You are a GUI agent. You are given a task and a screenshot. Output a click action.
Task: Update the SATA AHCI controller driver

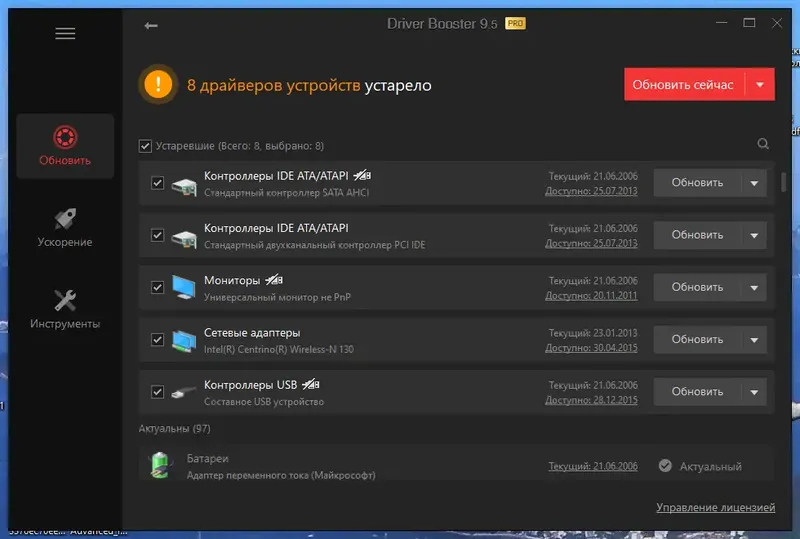pos(697,183)
